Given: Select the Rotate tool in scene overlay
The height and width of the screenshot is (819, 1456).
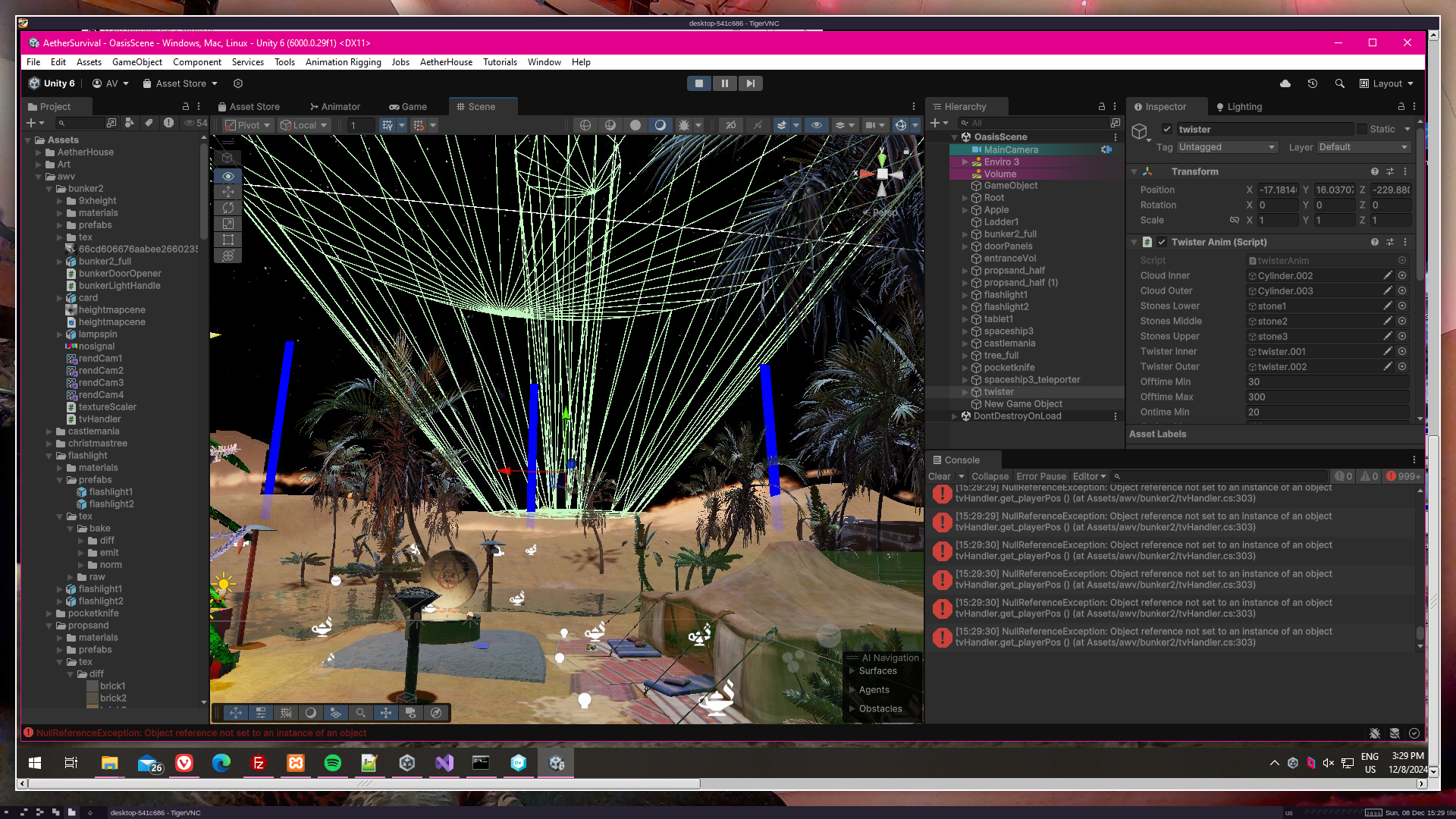Looking at the screenshot, I should pyautogui.click(x=227, y=208).
